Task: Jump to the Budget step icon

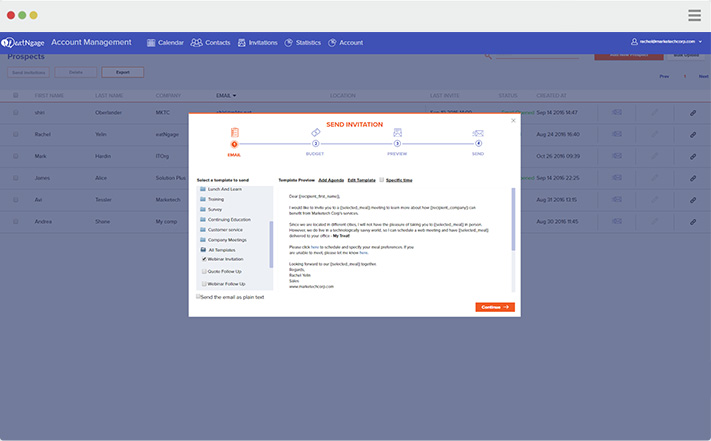Action: coord(316,132)
